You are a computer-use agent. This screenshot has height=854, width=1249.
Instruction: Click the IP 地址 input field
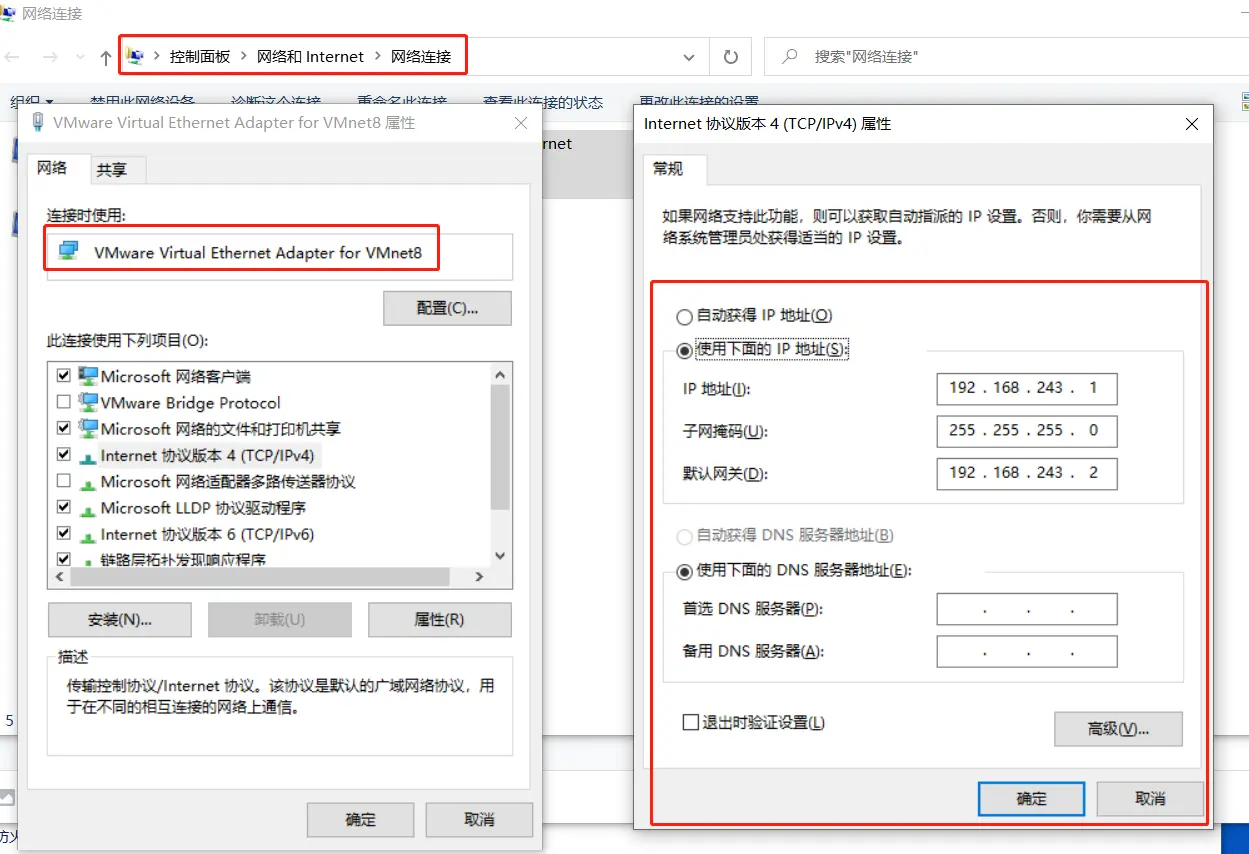1027,388
